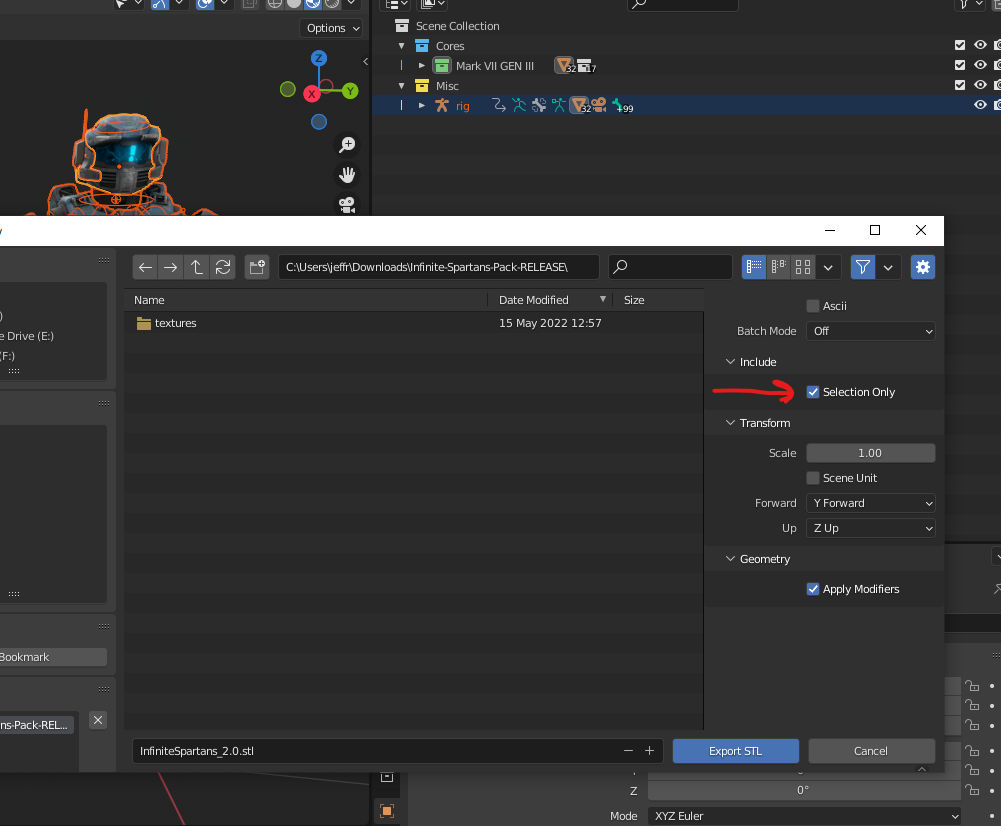Click the zoom view magnifier icon
This screenshot has height=826, width=1001.
click(x=347, y=145)
